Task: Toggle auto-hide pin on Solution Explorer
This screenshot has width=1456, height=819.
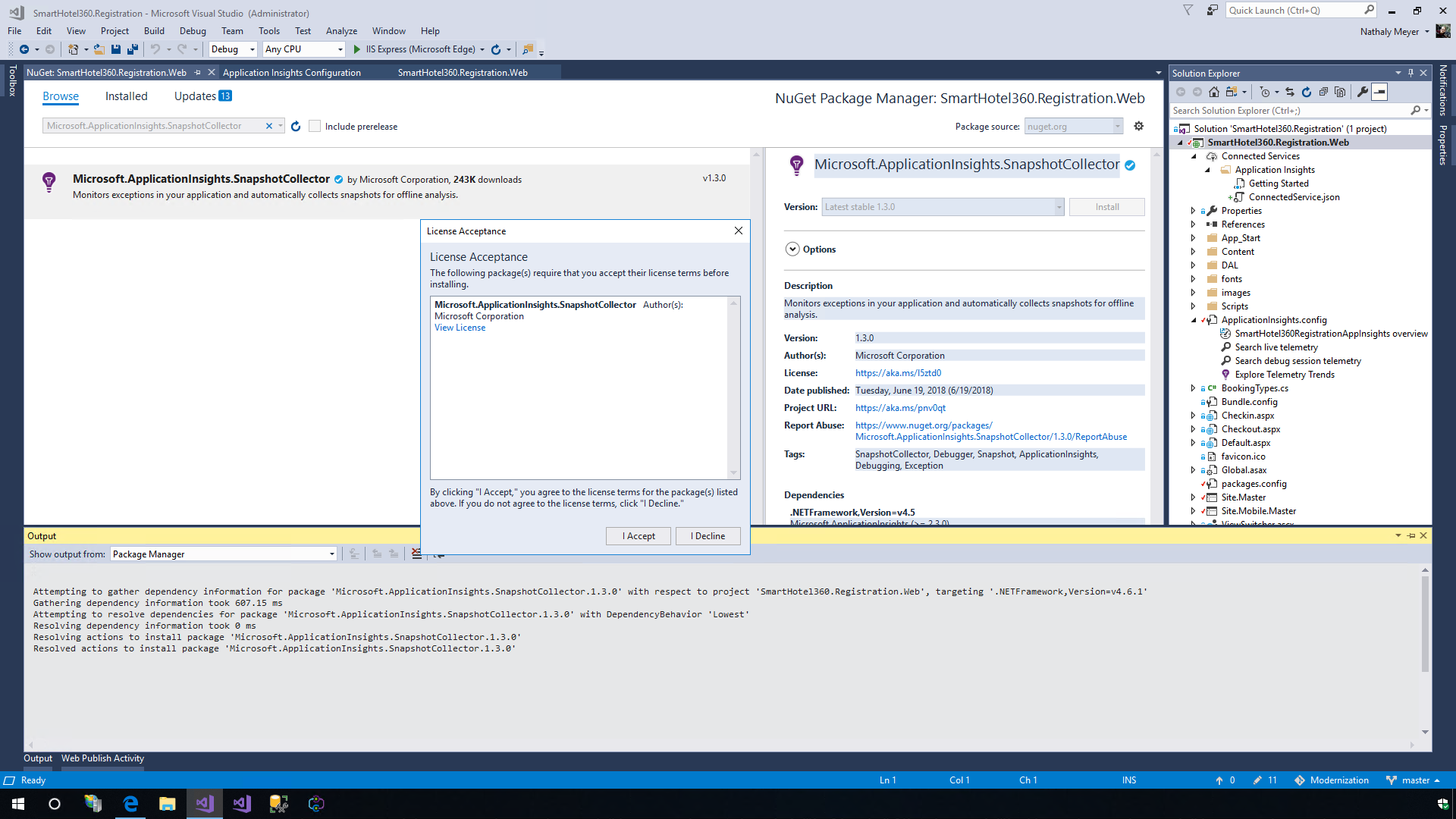Action: [1410, 73]
